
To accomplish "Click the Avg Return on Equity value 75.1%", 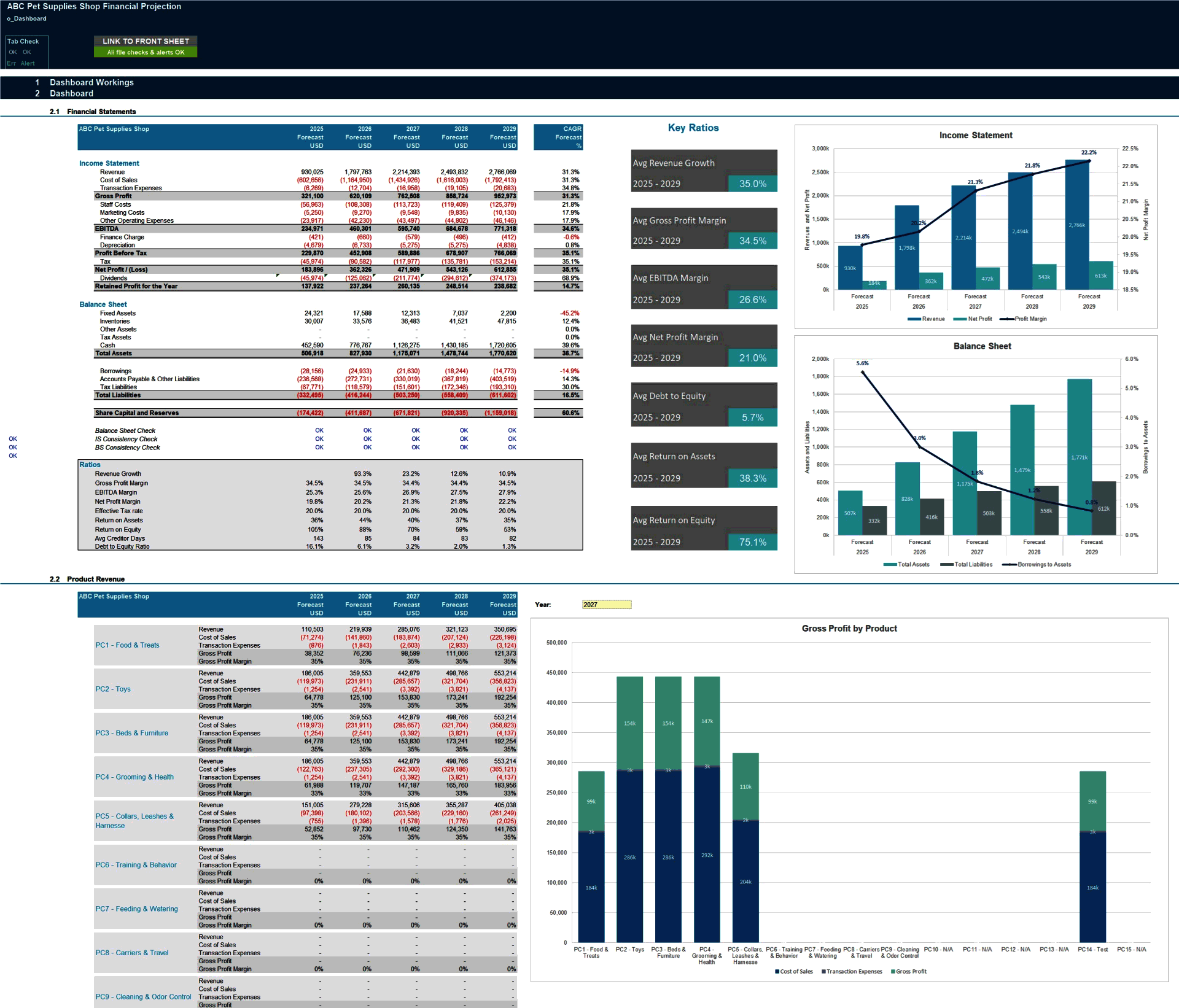I will [753, 542].
